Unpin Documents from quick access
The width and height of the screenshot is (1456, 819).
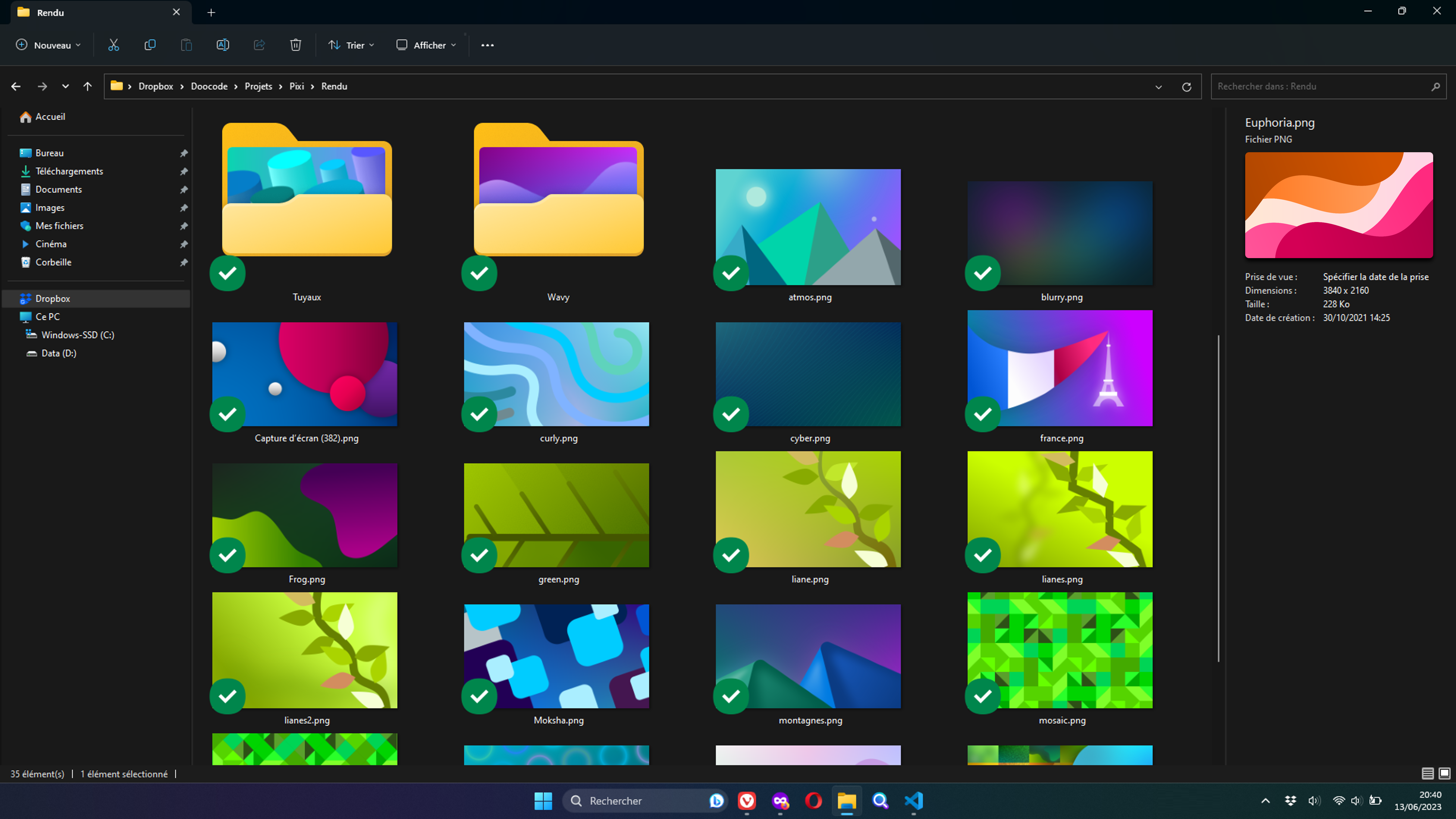pos(184,190)
